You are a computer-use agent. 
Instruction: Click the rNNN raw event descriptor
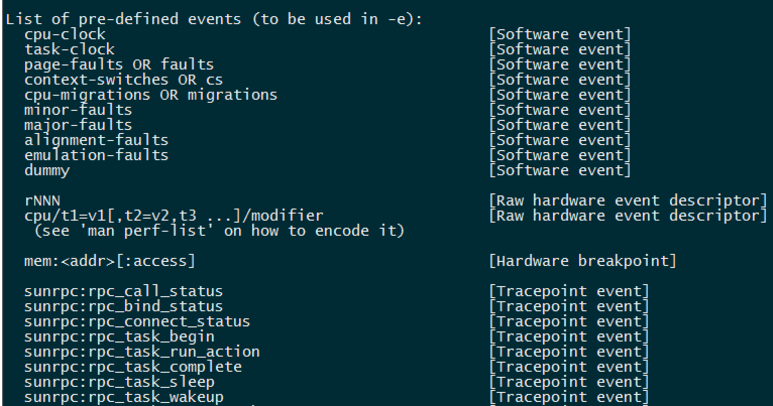tap(42, 201)
